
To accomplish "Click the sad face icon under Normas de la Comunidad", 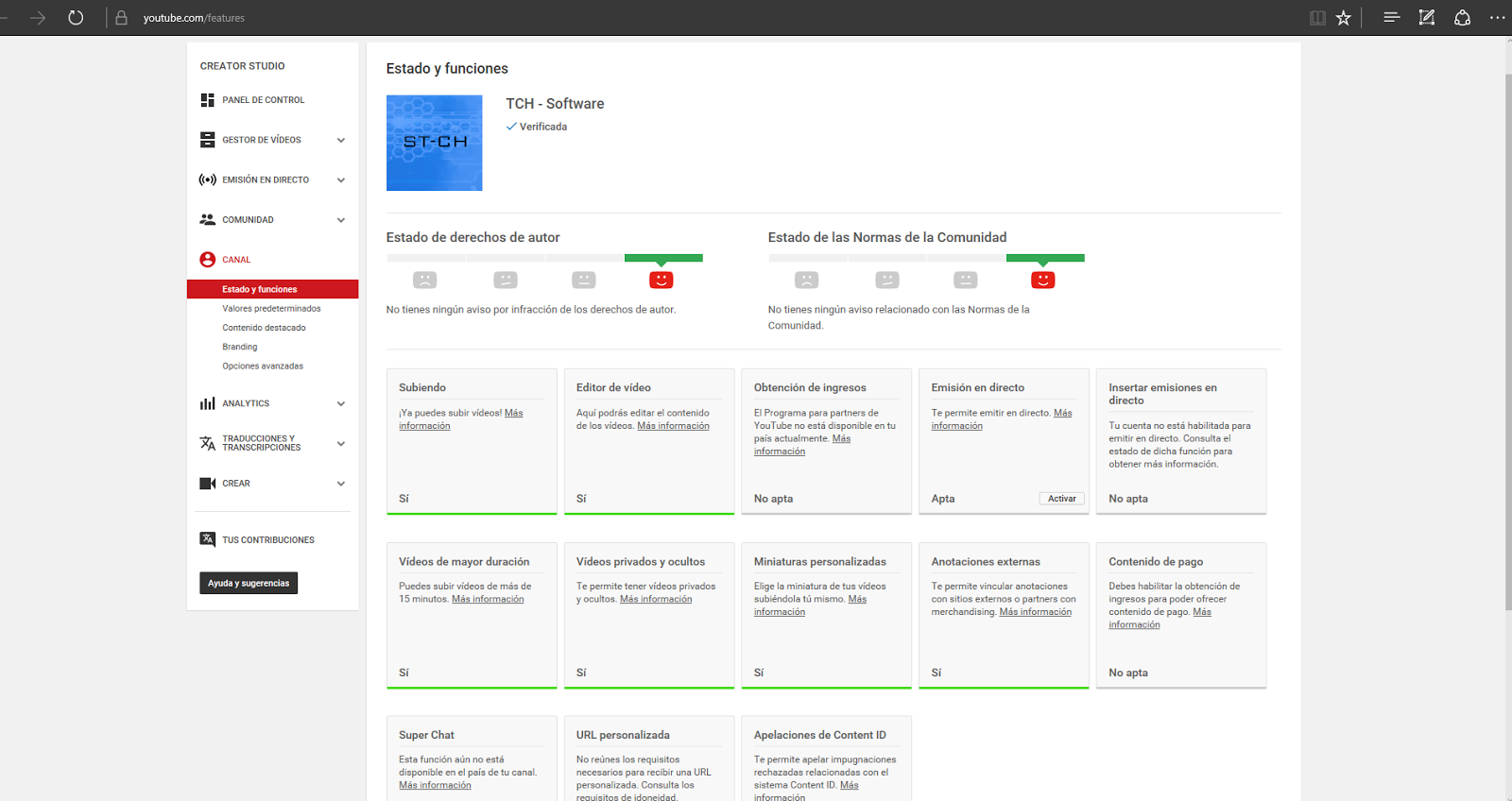I will click(x=807, y=280).
